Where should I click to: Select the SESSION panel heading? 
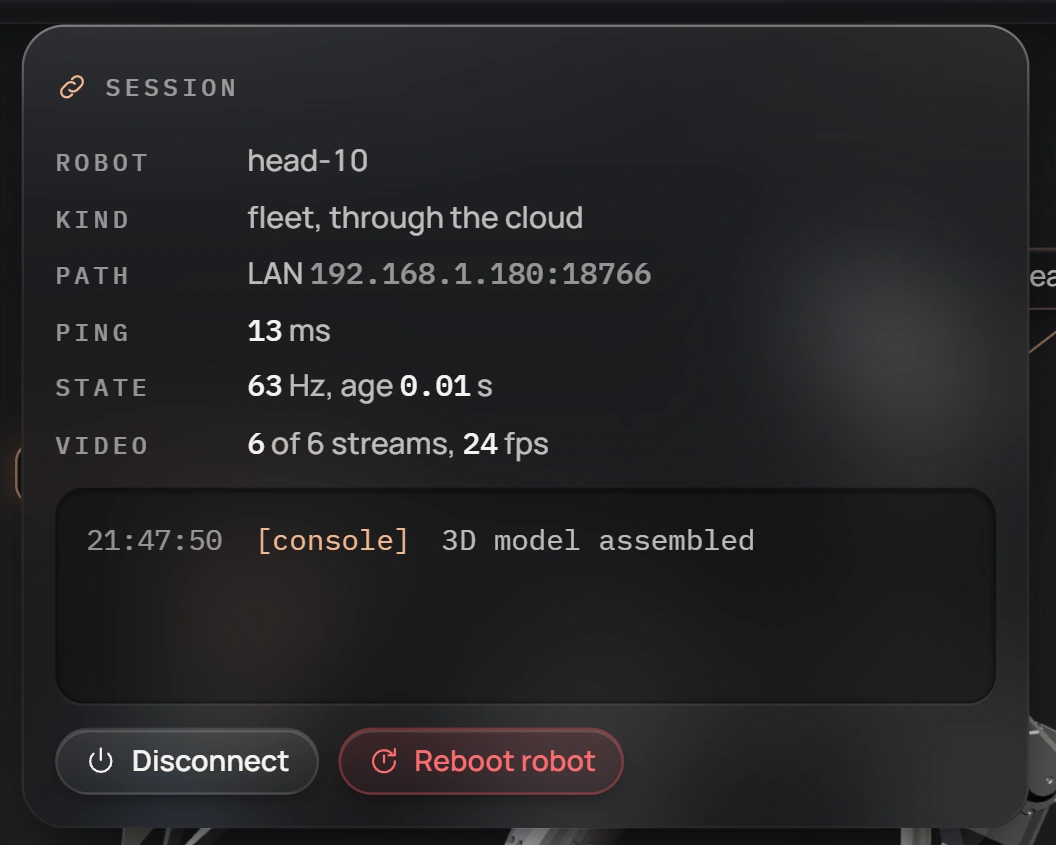(171, 88)
